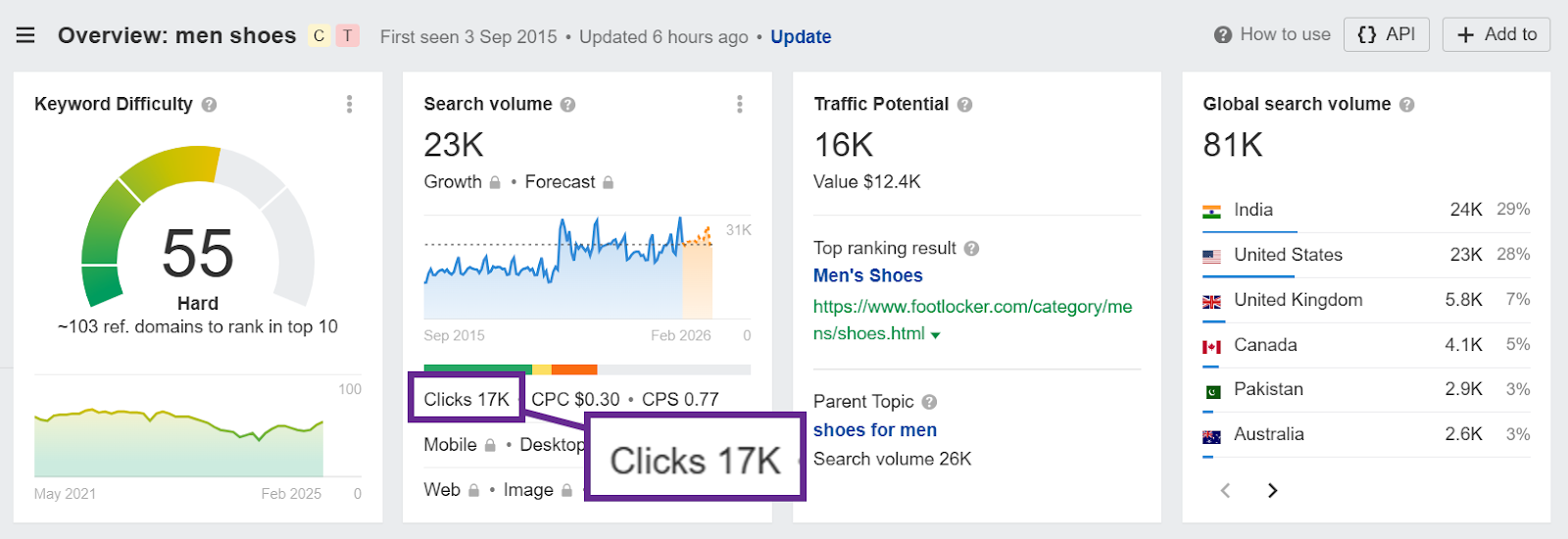Click the United Kingdom flag icon
Image resolution: width=1568 pixels, height=539 pixels.
pos(1211,302)
